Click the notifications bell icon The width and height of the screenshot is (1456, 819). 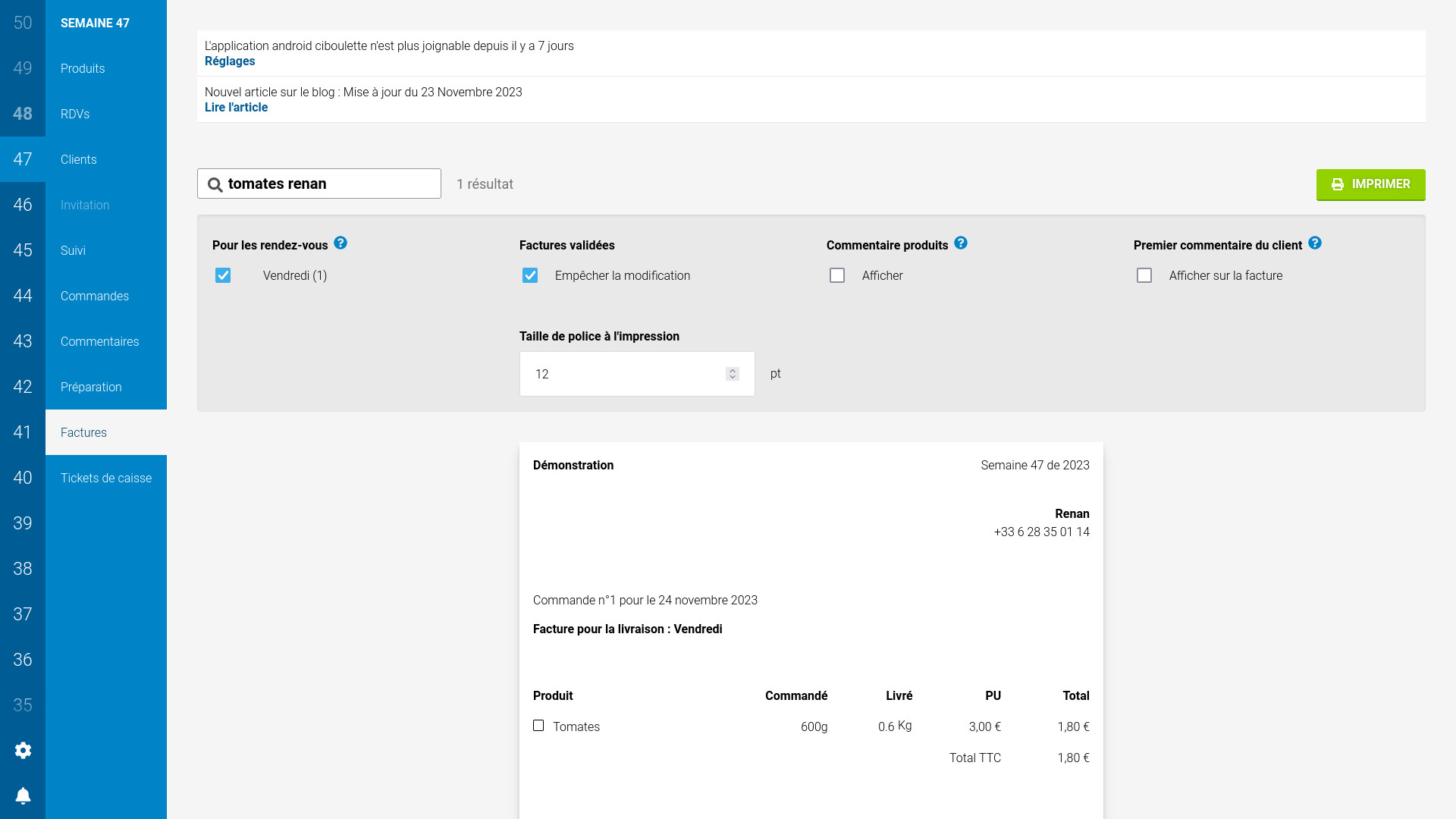pos(23,795)
